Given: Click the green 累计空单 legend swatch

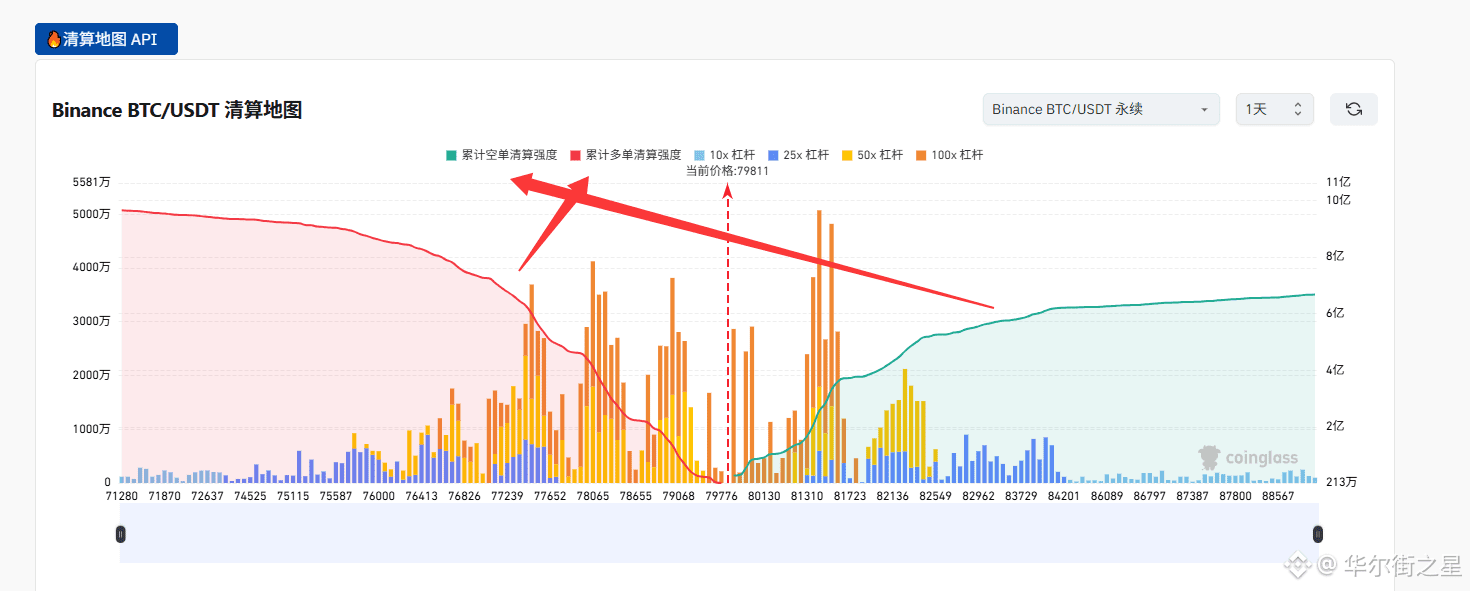Looking at the screenshot, I should click(x=451, y=155).
